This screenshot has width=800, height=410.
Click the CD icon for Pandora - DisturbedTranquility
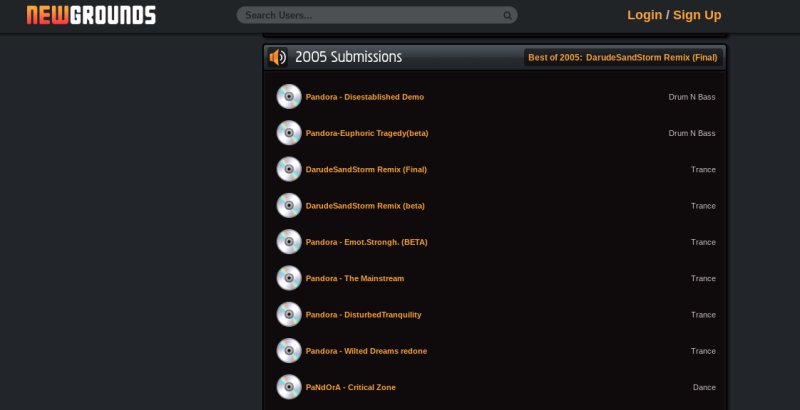point(289,314)
